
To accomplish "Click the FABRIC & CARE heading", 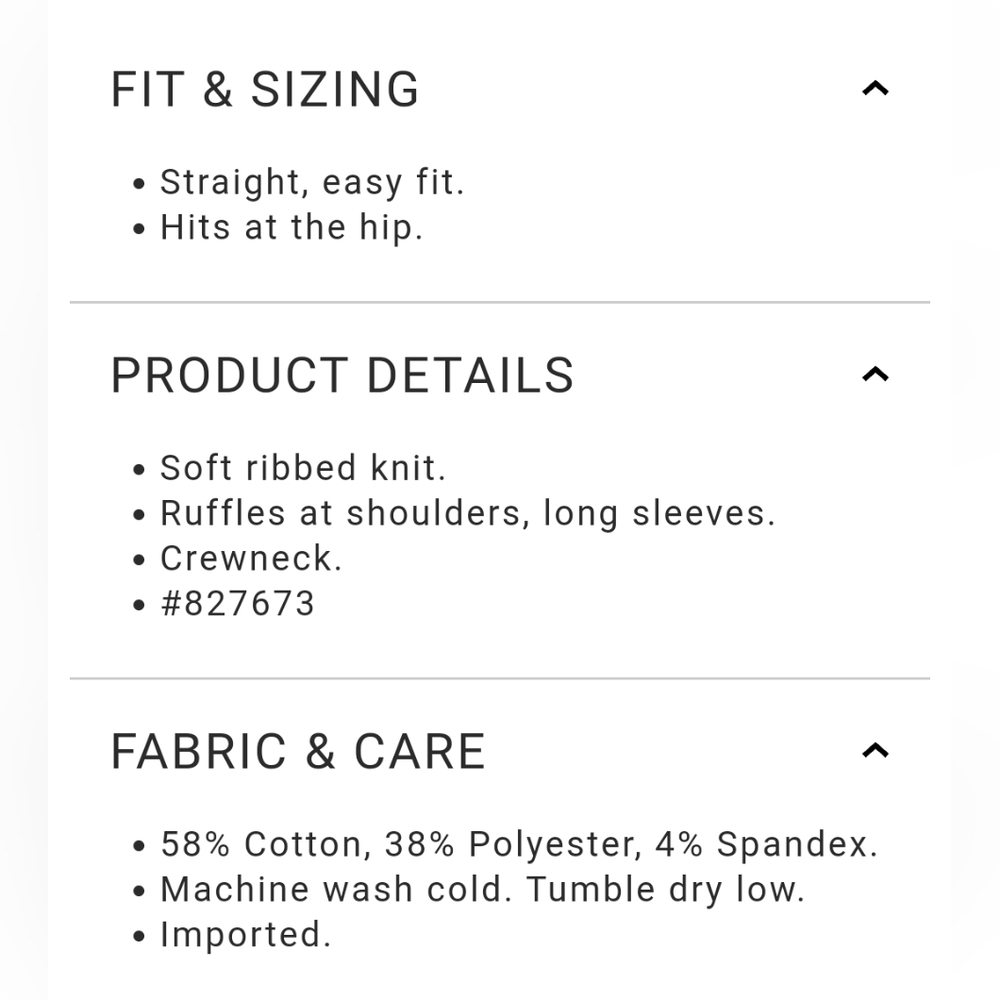I will tap(298, 752).
